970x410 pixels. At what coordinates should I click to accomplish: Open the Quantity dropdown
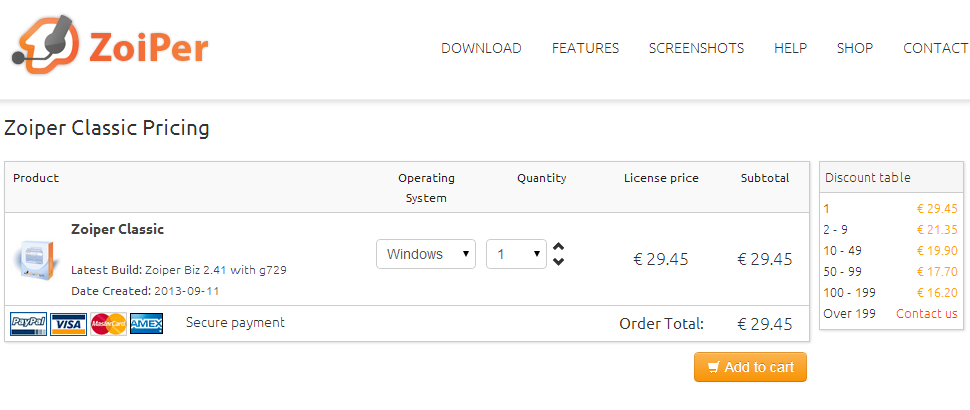(x=516, y=254)
